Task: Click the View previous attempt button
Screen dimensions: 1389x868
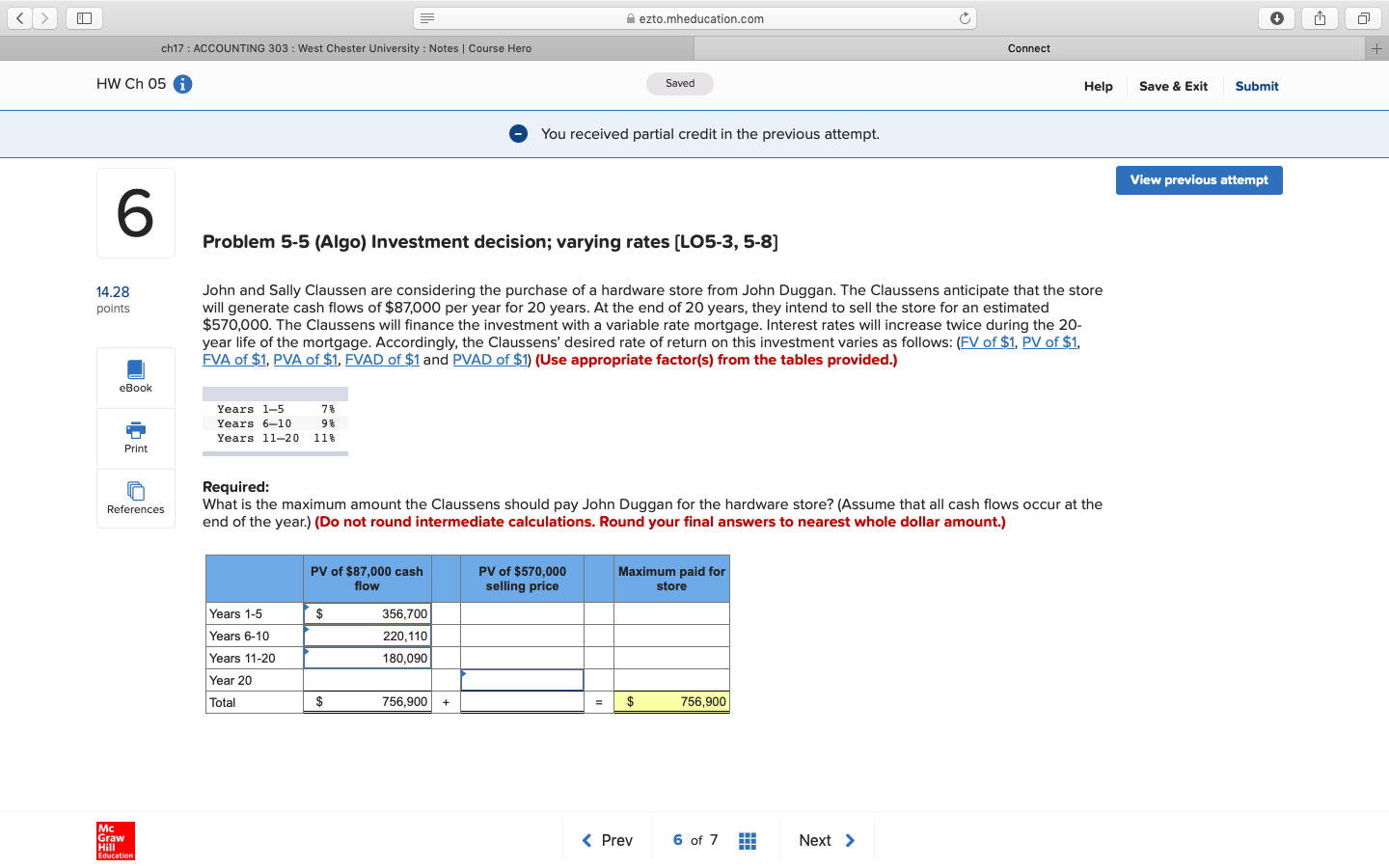Action: coord(1199,180)
